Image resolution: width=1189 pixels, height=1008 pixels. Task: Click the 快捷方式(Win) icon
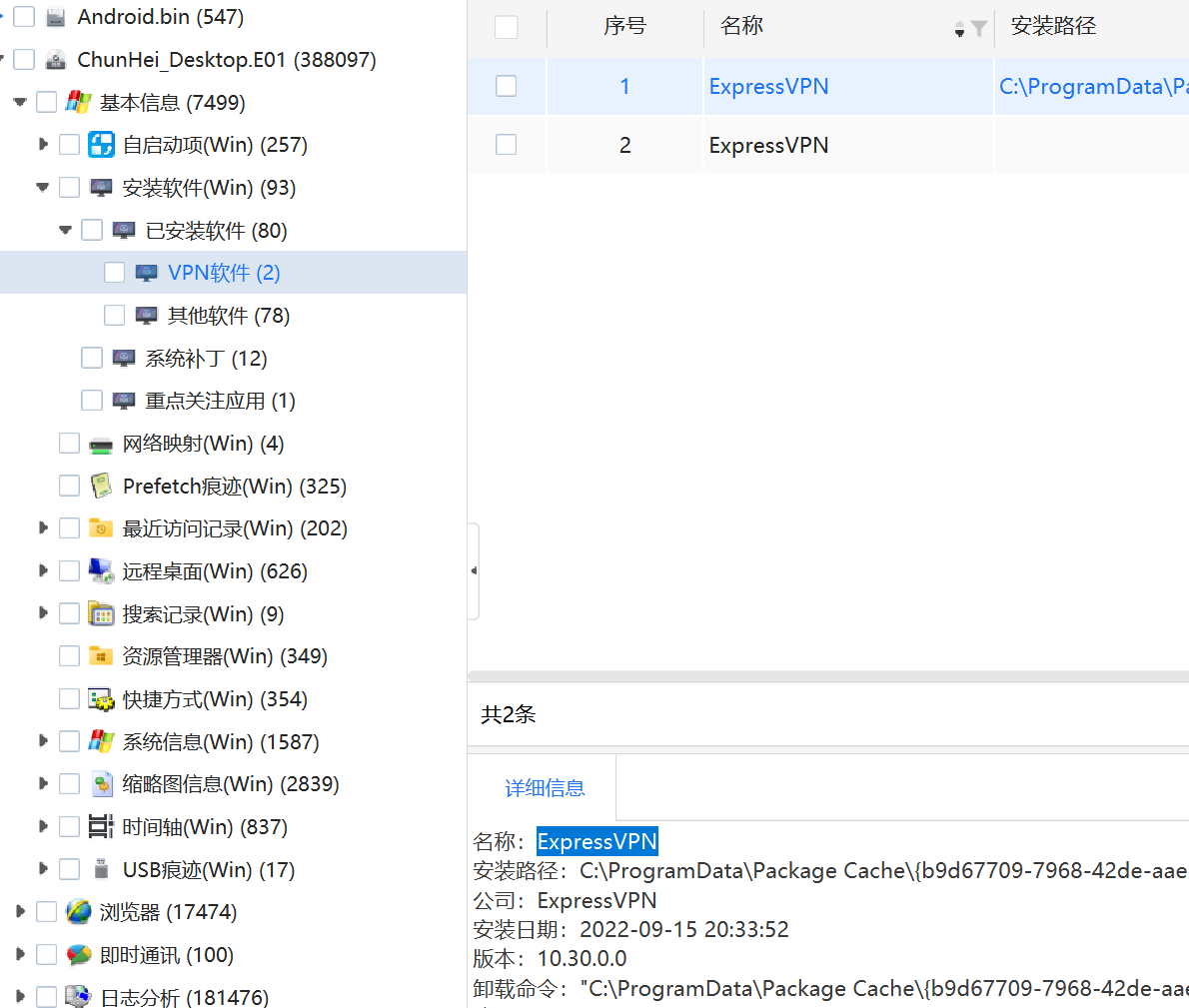101,698
